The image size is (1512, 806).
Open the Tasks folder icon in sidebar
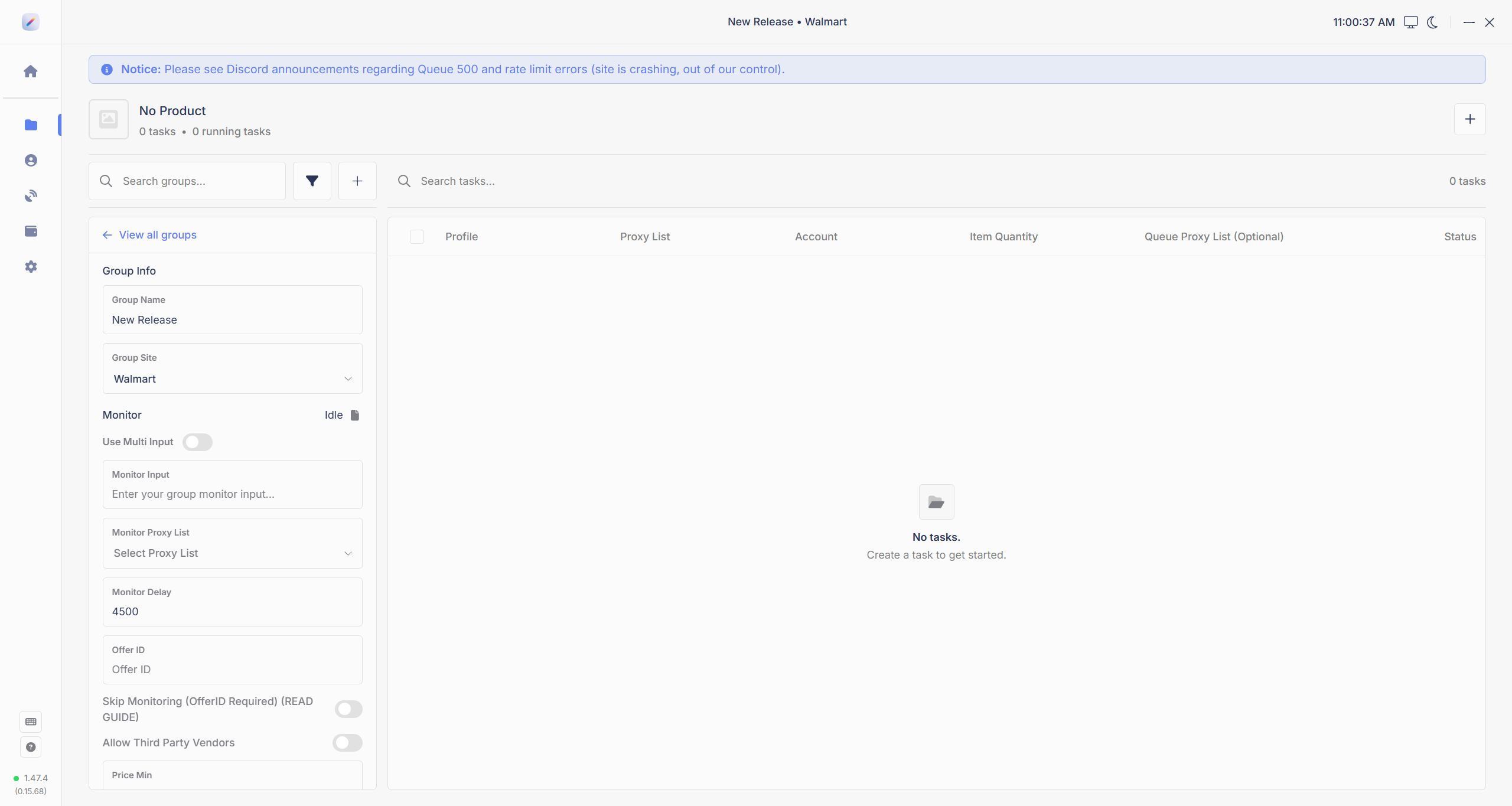[31, 125]
